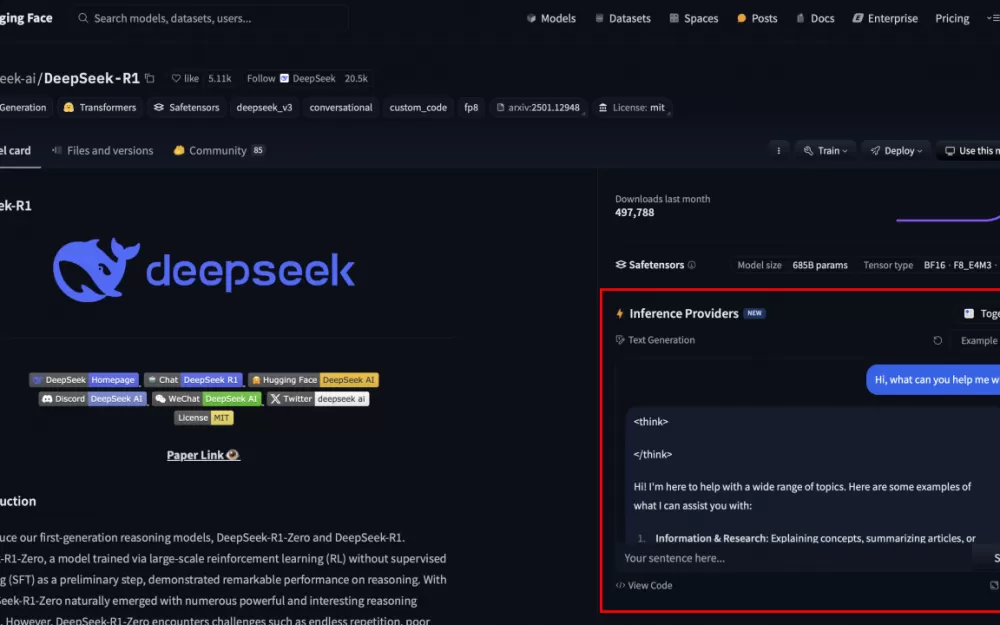Select the conversational tag

click(x=341, y=107)
